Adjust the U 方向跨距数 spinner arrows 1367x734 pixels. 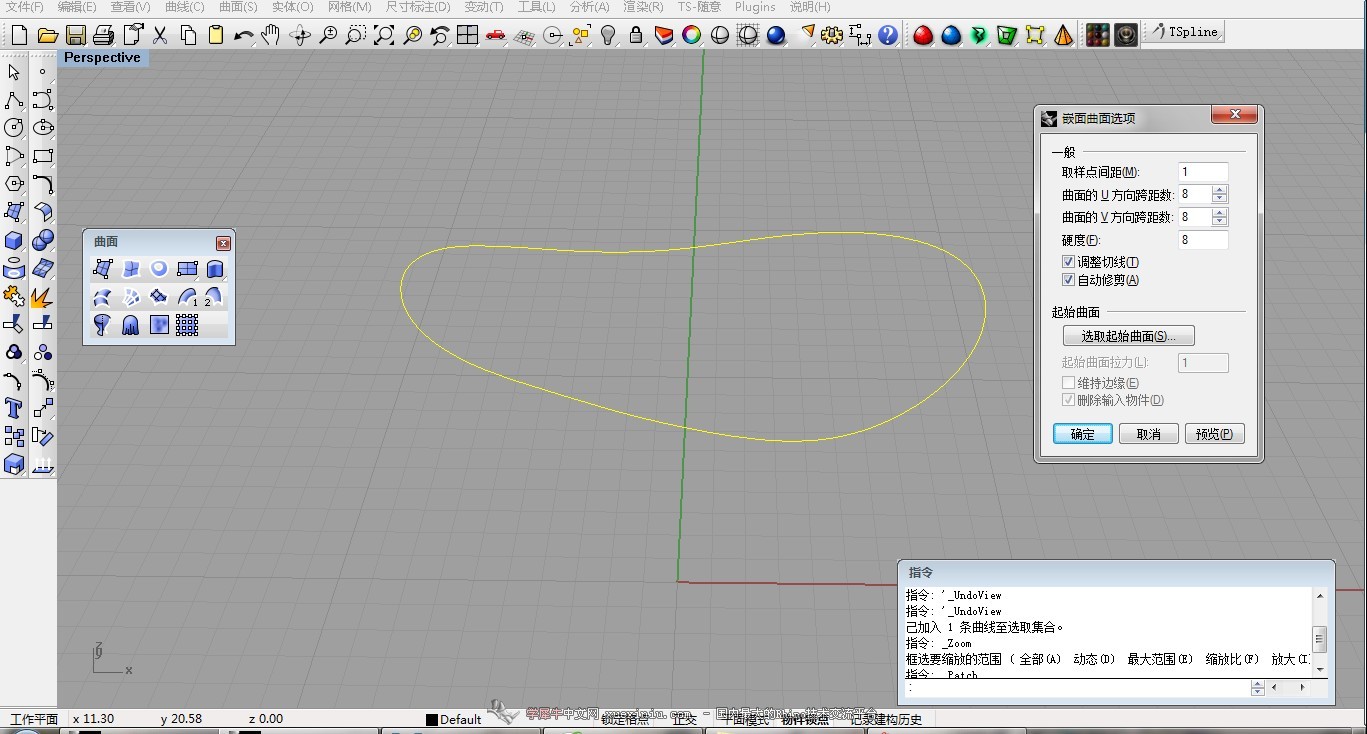[x=1219, y=194]
